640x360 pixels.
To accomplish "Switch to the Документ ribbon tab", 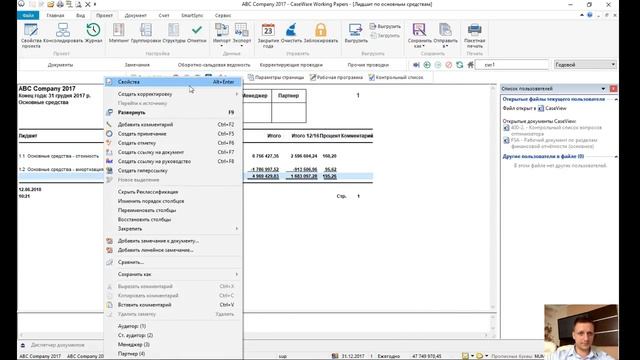I will point(136,15).
